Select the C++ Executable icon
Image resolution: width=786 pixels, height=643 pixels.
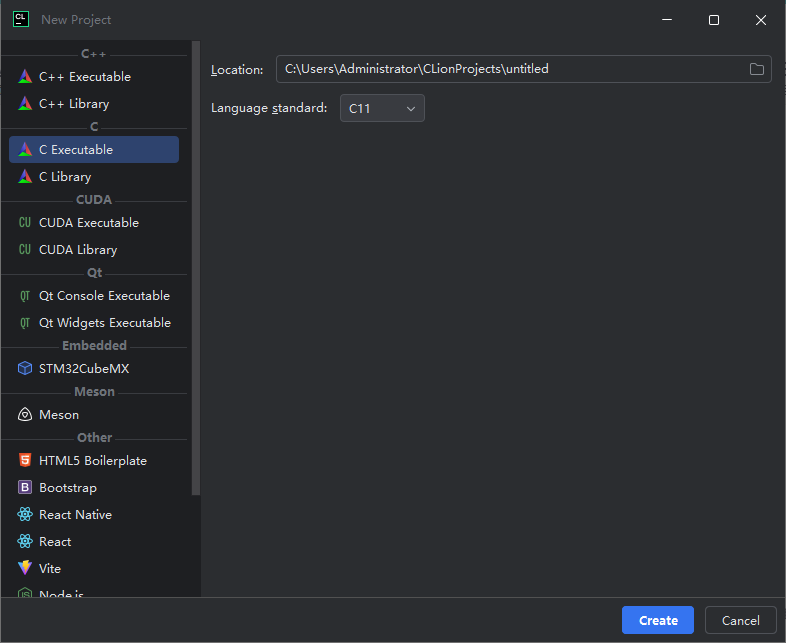(x=25, y=77)
